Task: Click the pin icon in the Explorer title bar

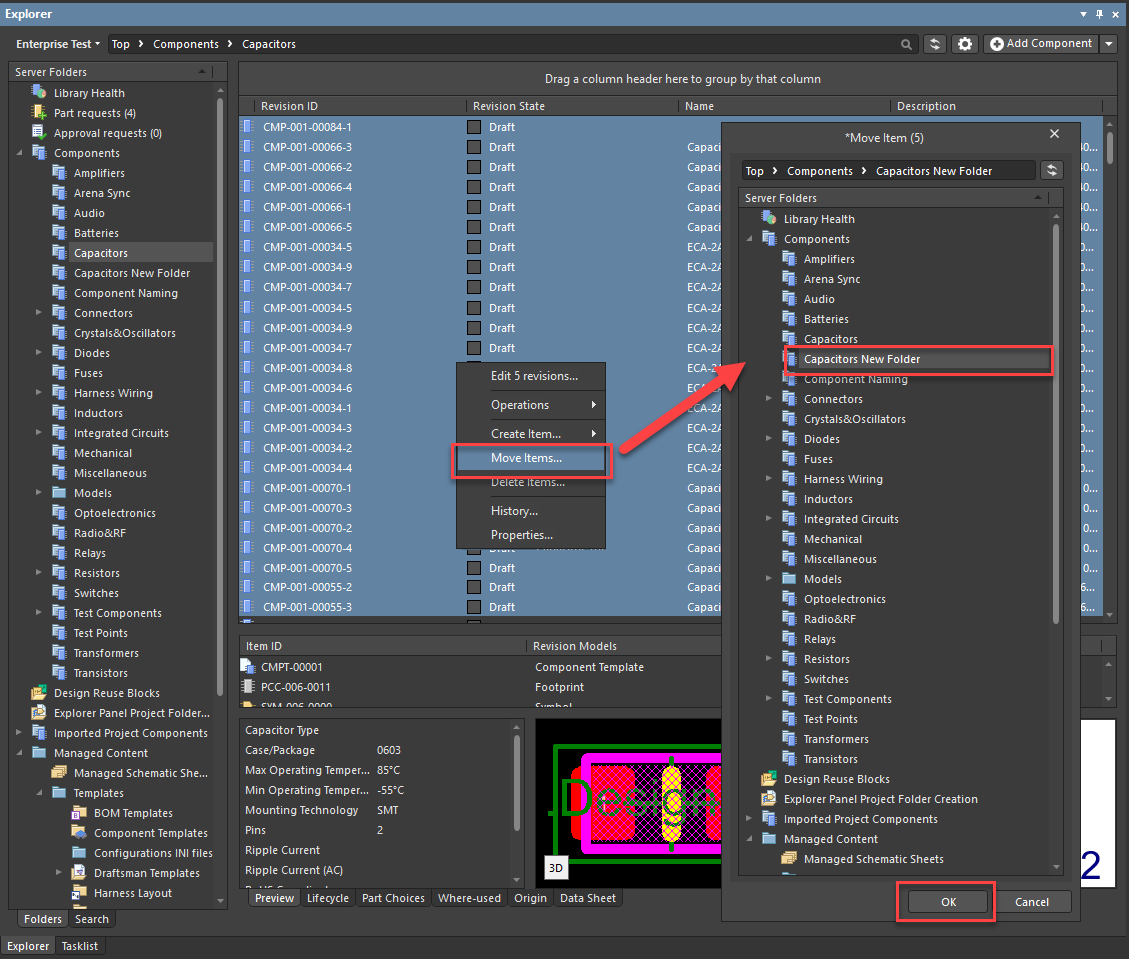Action: (x=1099, y=14)
